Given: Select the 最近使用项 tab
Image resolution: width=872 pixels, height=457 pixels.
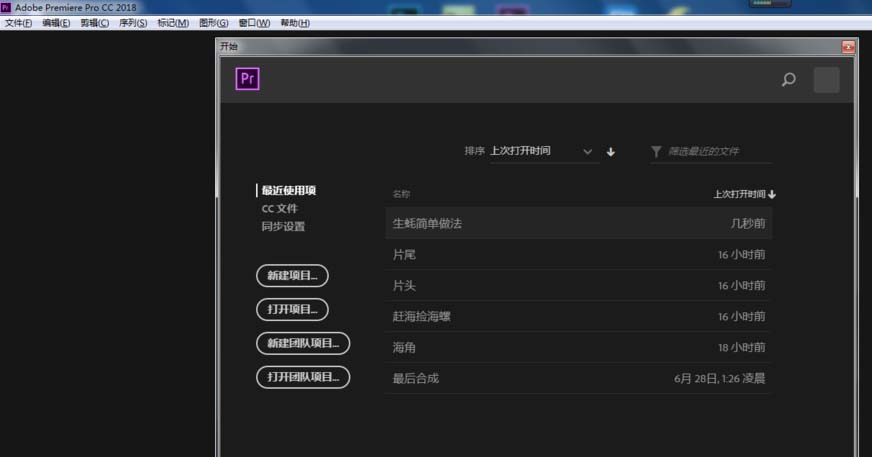Looking at the screenshot, I should pos(289,190).
